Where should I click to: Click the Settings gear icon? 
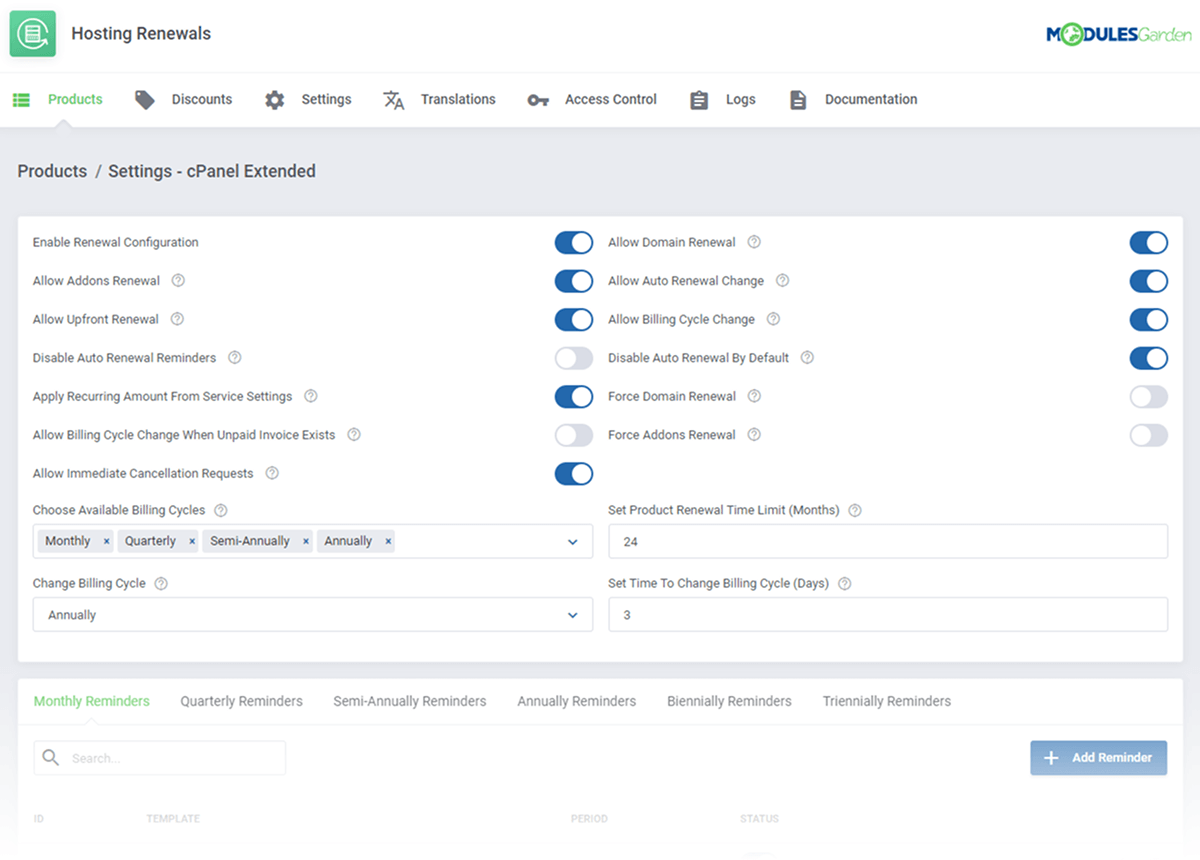point(275,100)
